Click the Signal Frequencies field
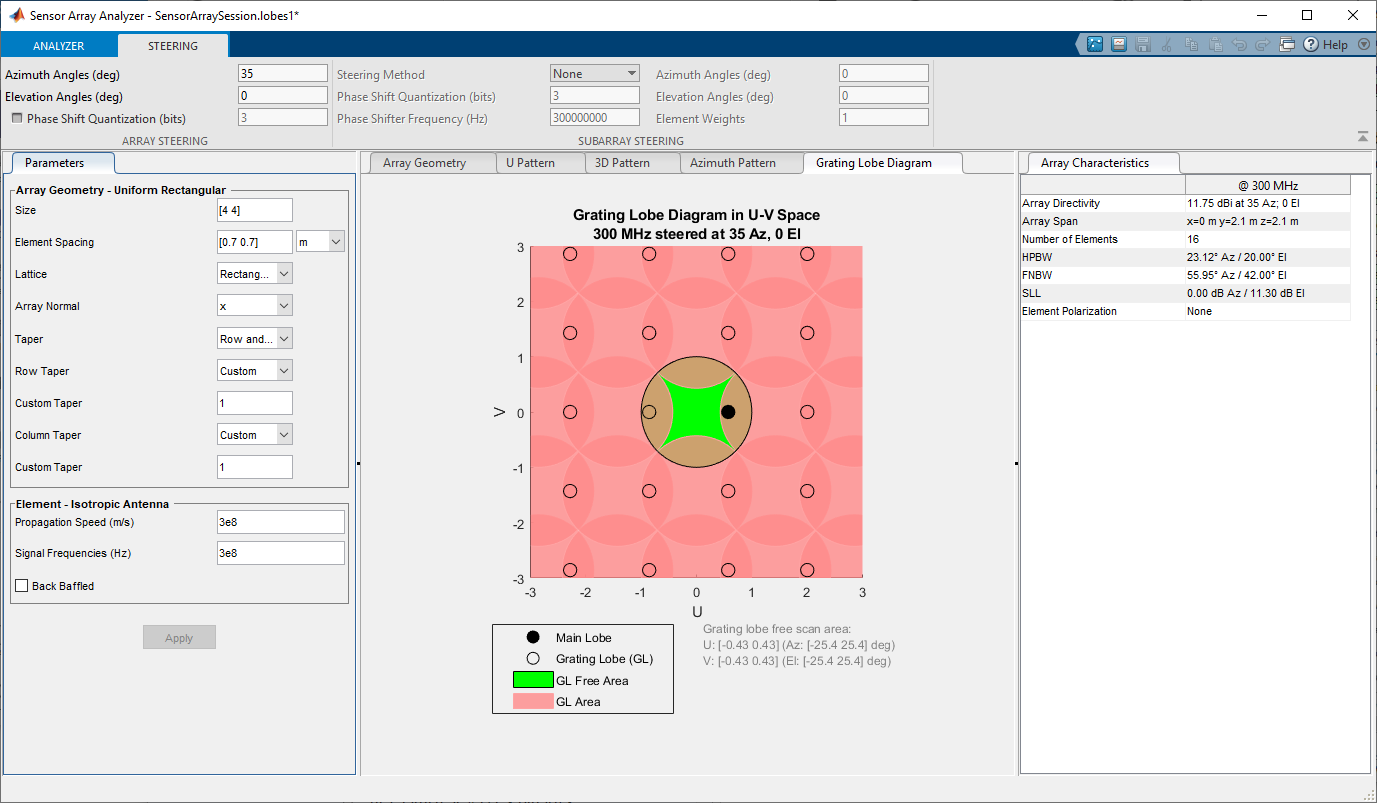The height and width of the screenshot is (803, 1377). 281,553
